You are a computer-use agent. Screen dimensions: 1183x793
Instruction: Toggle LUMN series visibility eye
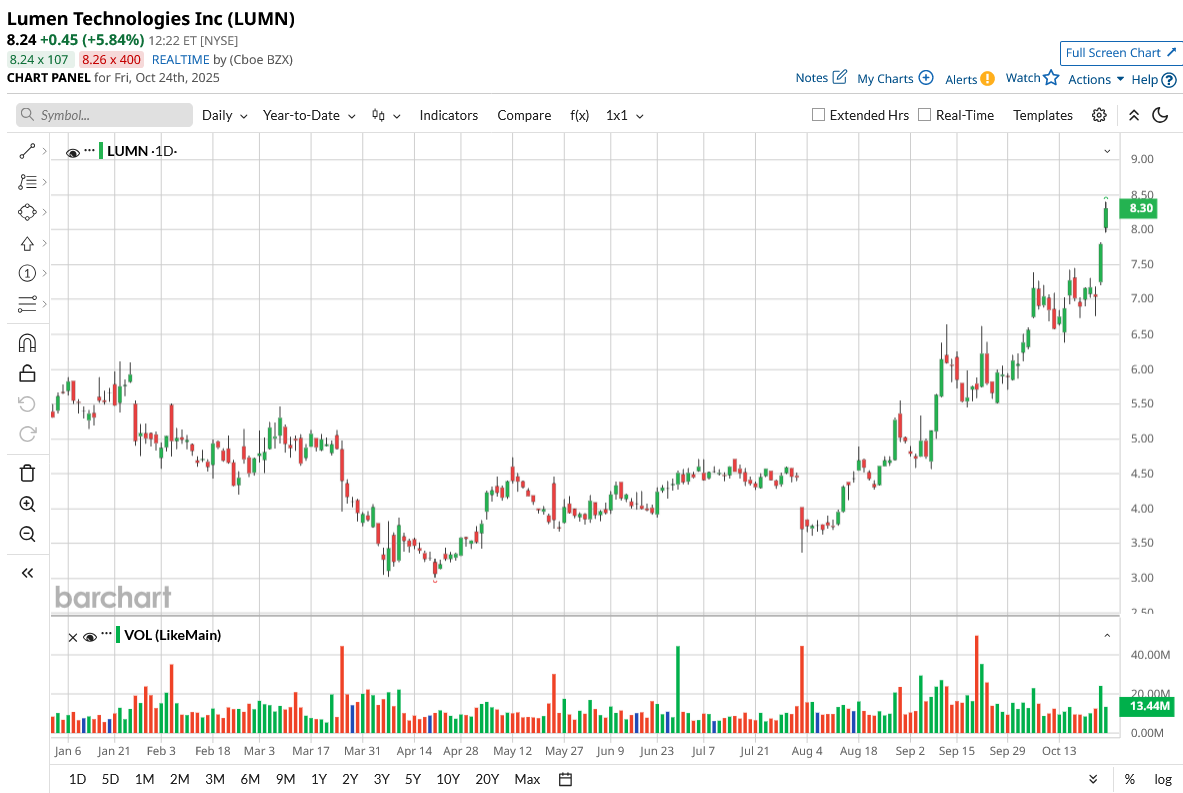pyautogui.click(x=73, y=152)
